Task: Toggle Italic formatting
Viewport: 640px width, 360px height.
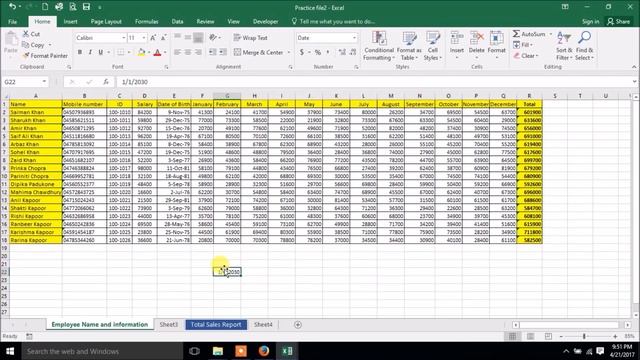Action: tap(90, 52)
